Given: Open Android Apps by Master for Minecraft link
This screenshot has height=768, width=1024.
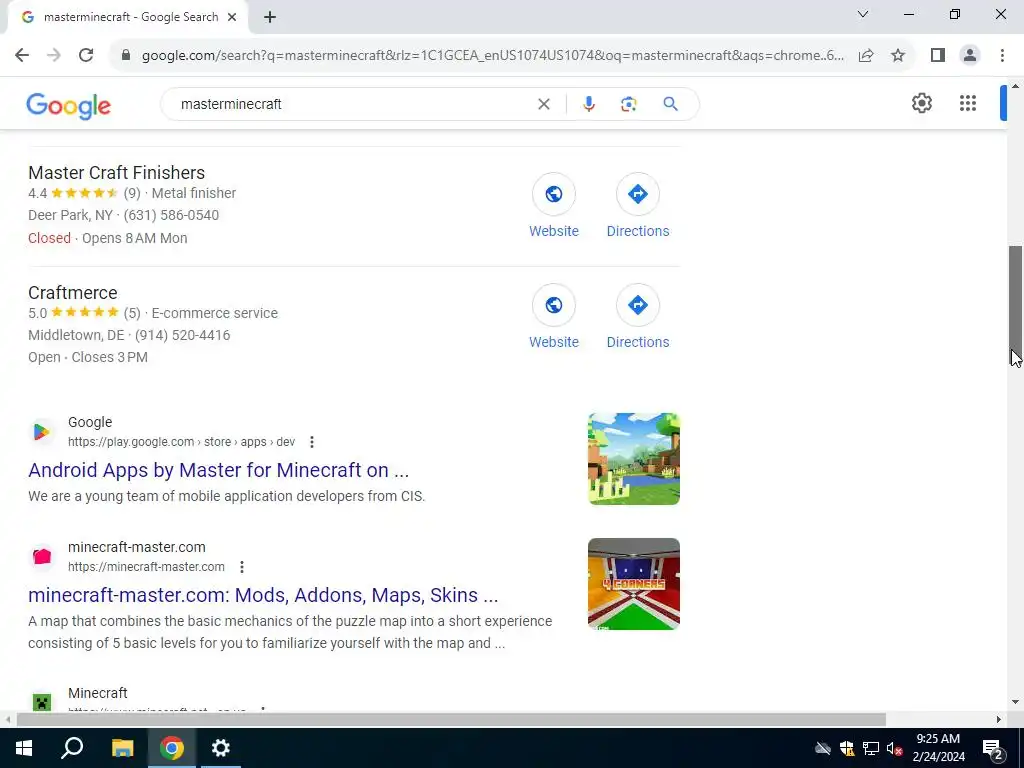Looking at the screenshot, I should pyautogui.click(x=219, y=470).
